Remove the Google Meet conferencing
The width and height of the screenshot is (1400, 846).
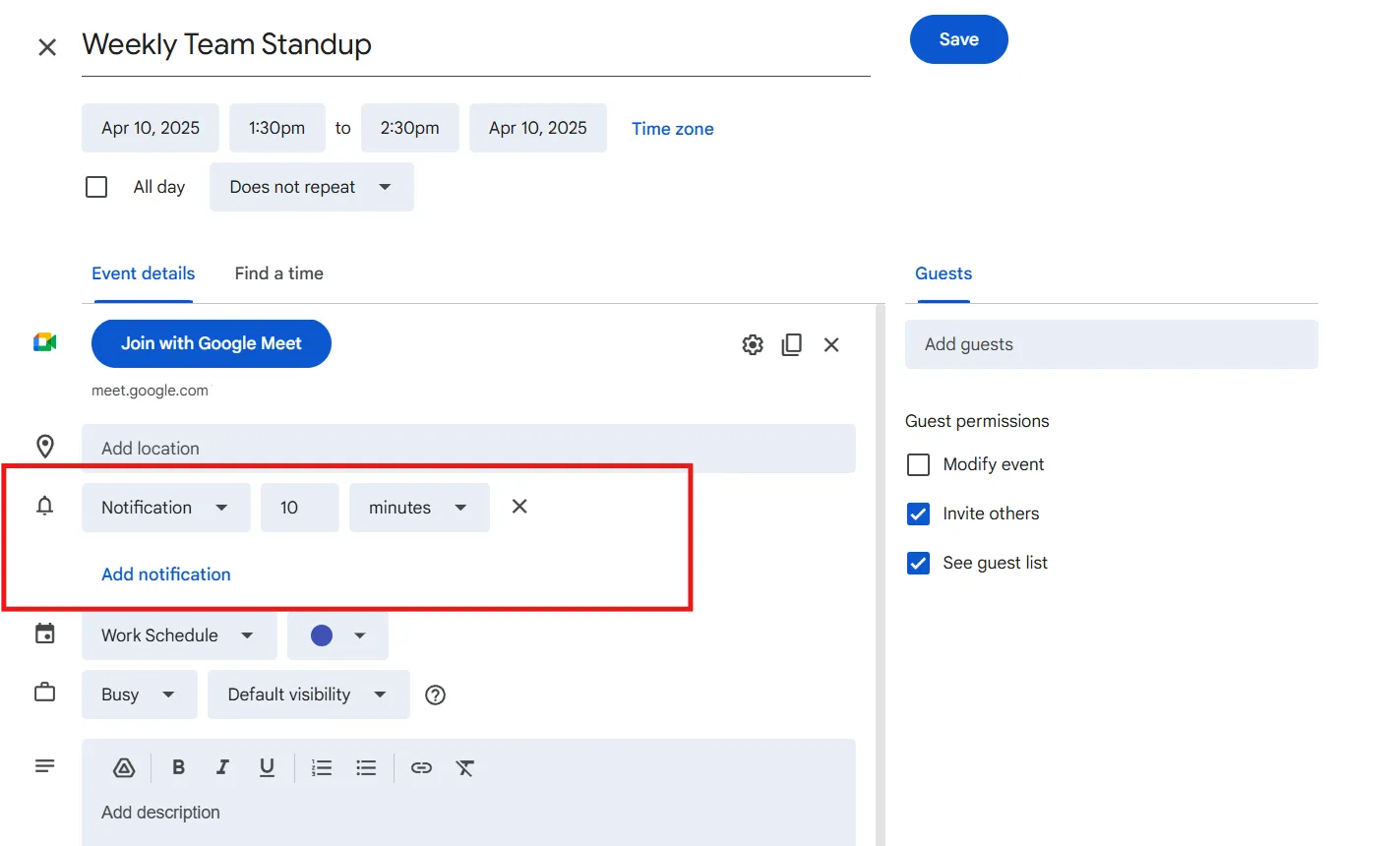(x=831, y=344)
